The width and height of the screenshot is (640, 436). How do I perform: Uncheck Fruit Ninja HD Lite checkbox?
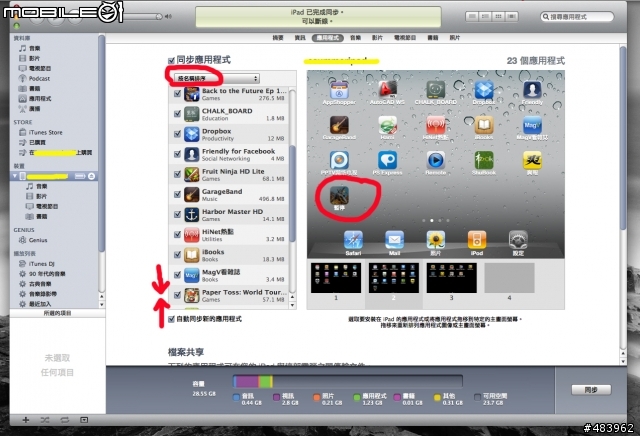(x=178, y=174)
